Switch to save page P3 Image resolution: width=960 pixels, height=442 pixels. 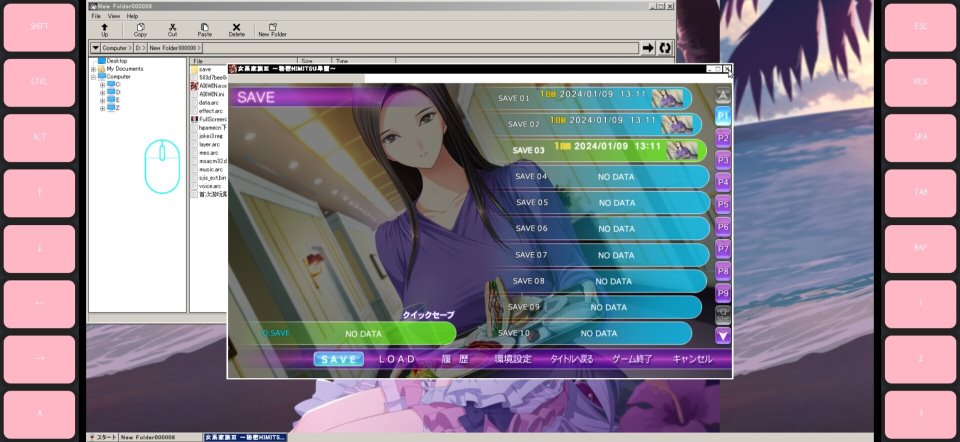click(x=723, y=160)
